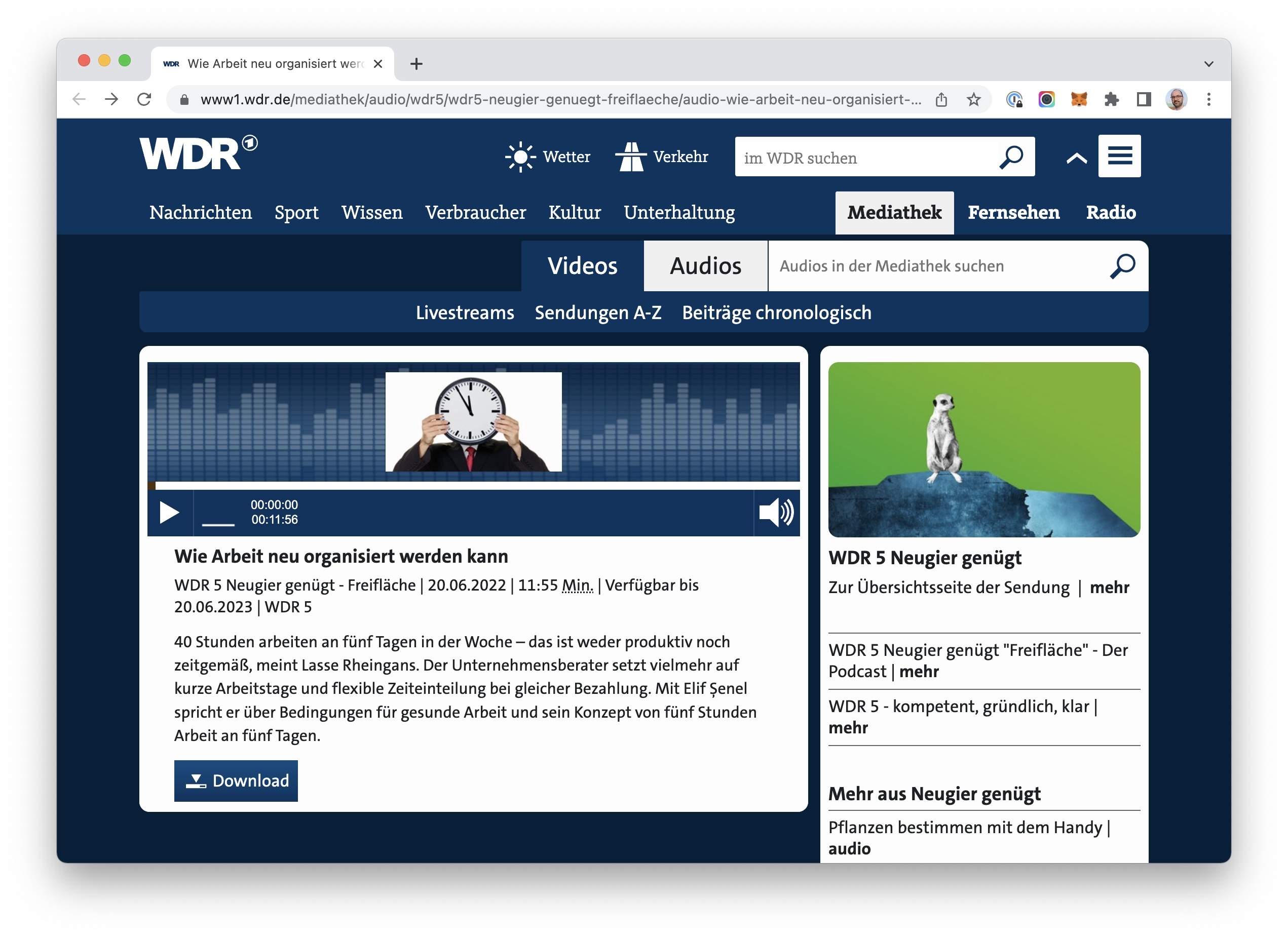Share page via address bar icon
The image size is (1288, 938).
[x=941, y=100]
